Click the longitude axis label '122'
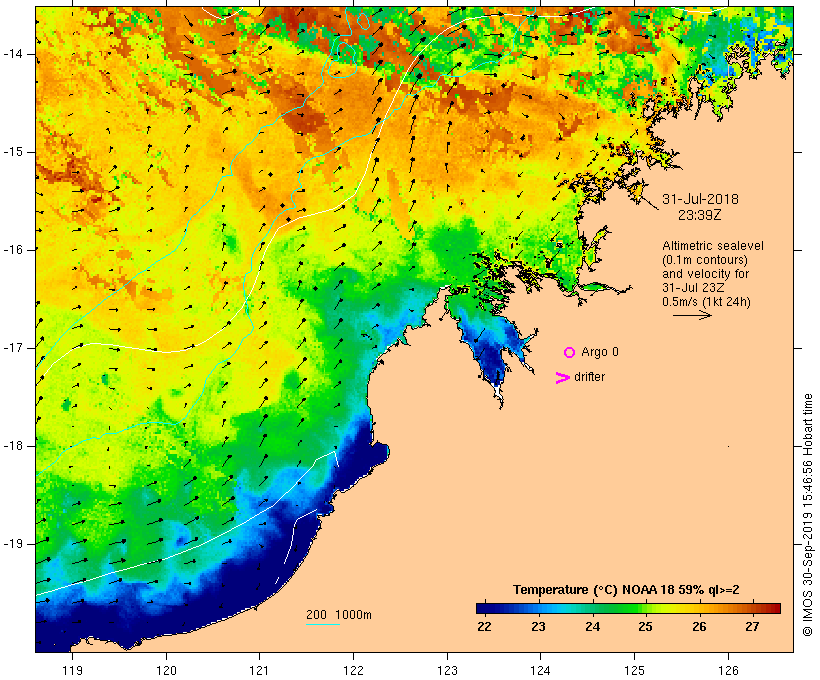The width and height of the screenshot is (820, 680). pos(354,670)
